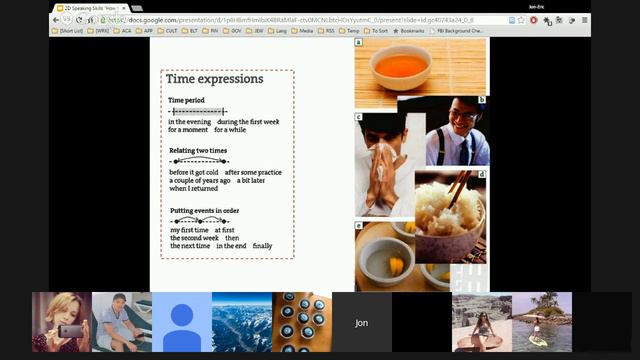Reload the page with the refresh icon
640x360 pixels.
tap(80, 20)
